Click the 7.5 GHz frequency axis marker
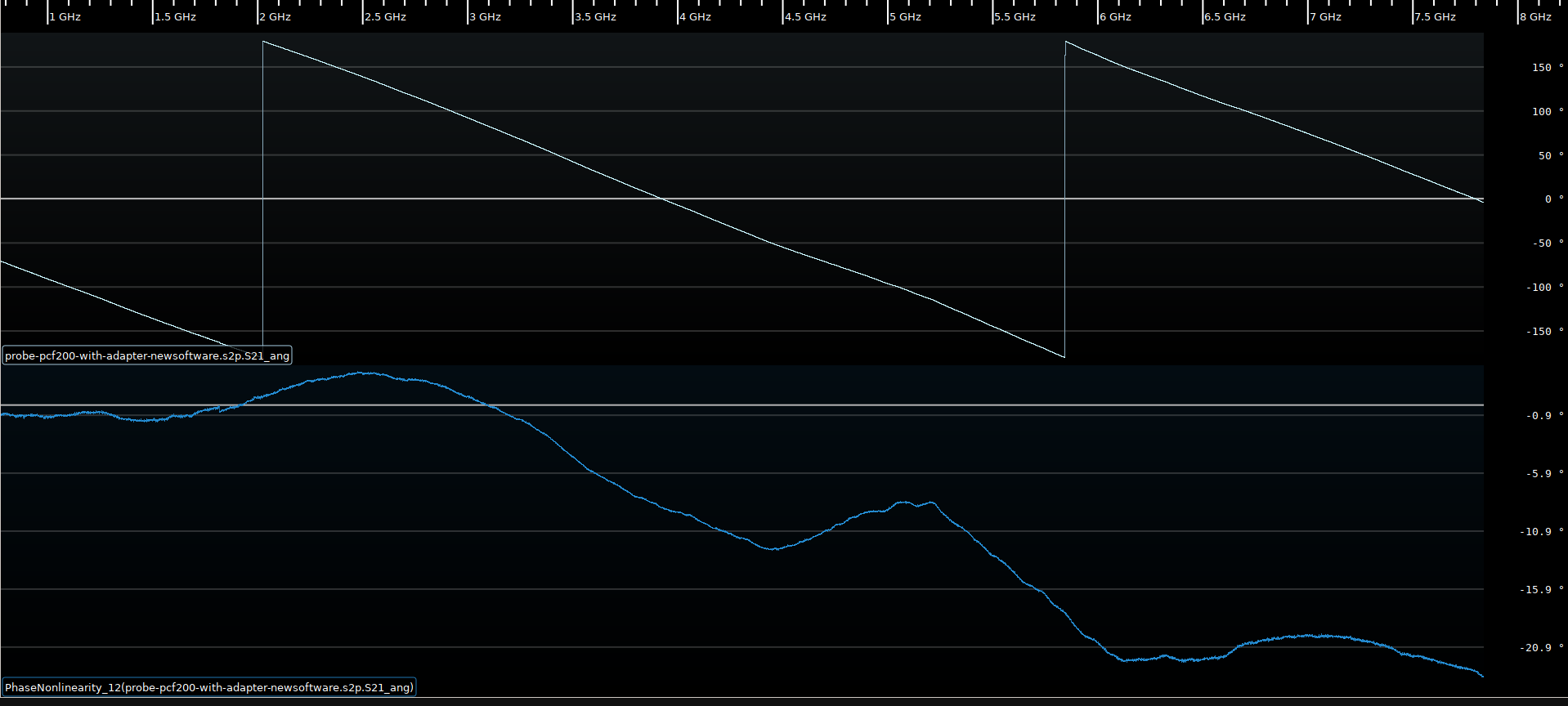 point(1436,16)
